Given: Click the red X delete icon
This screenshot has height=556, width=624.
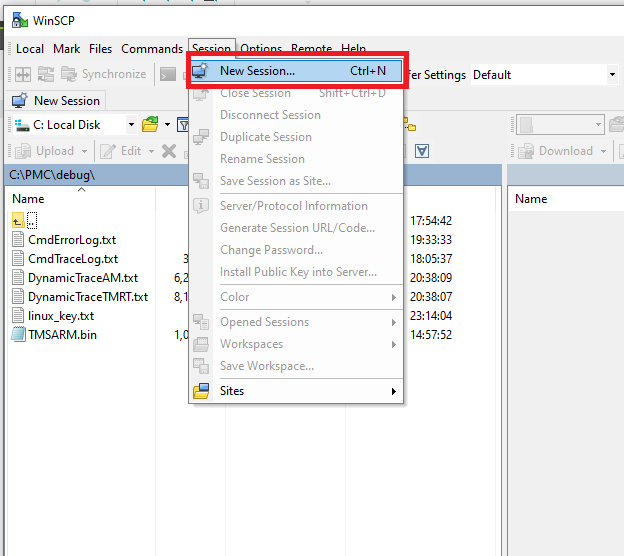Looking at the screenshot, I should pyautogui.click(x=168, y=151).
